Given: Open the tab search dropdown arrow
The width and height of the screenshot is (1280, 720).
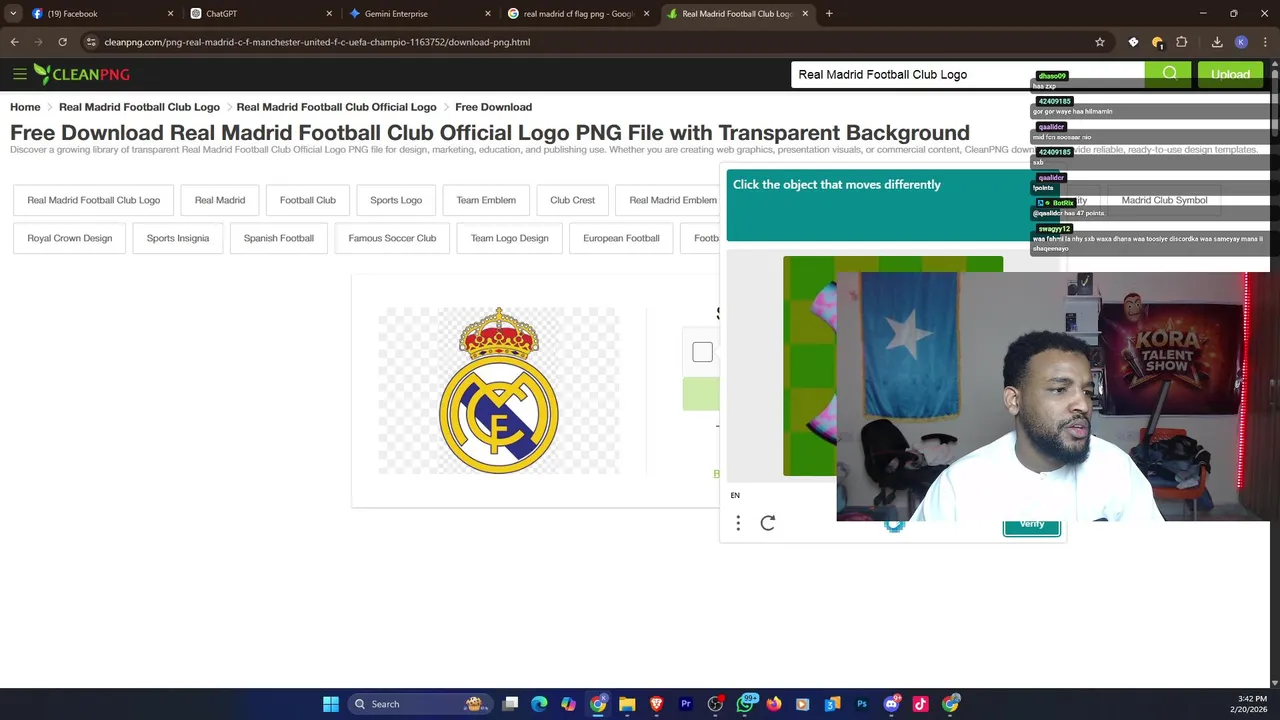Looking at the screenshot, I should pos(13,14).
